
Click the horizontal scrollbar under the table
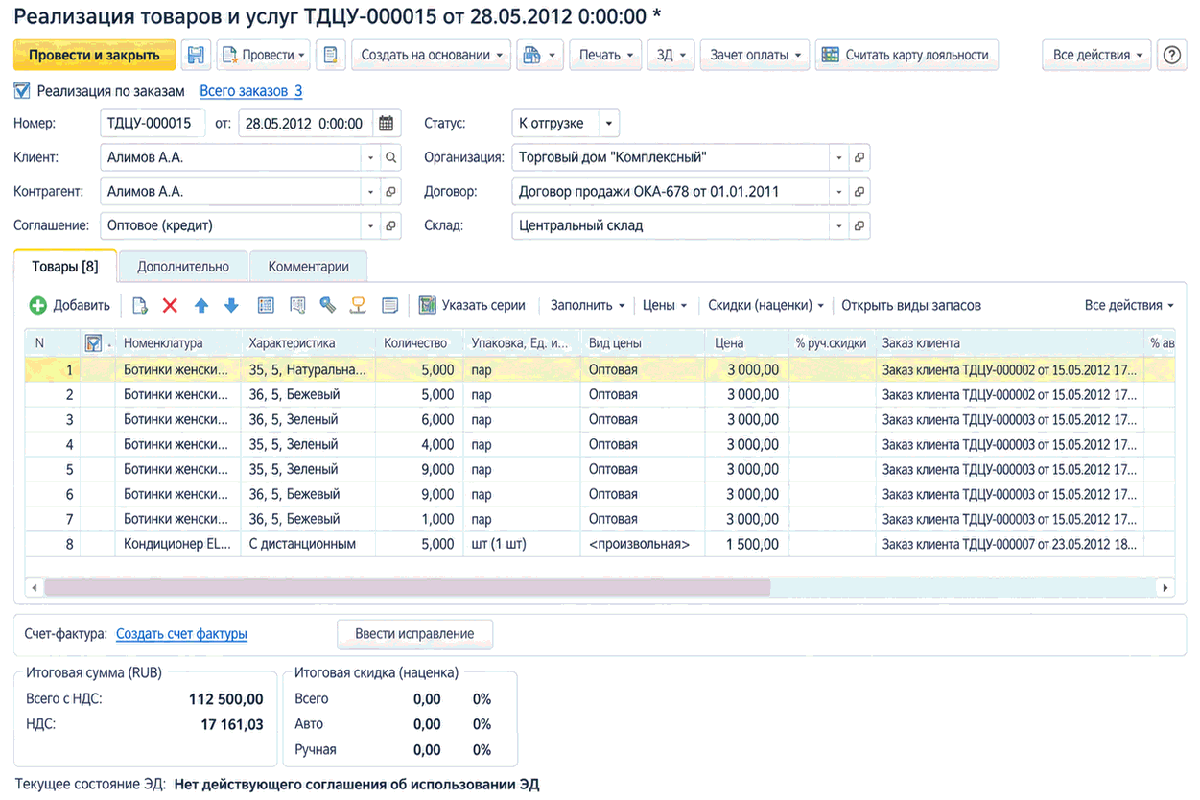click(407, 588)
